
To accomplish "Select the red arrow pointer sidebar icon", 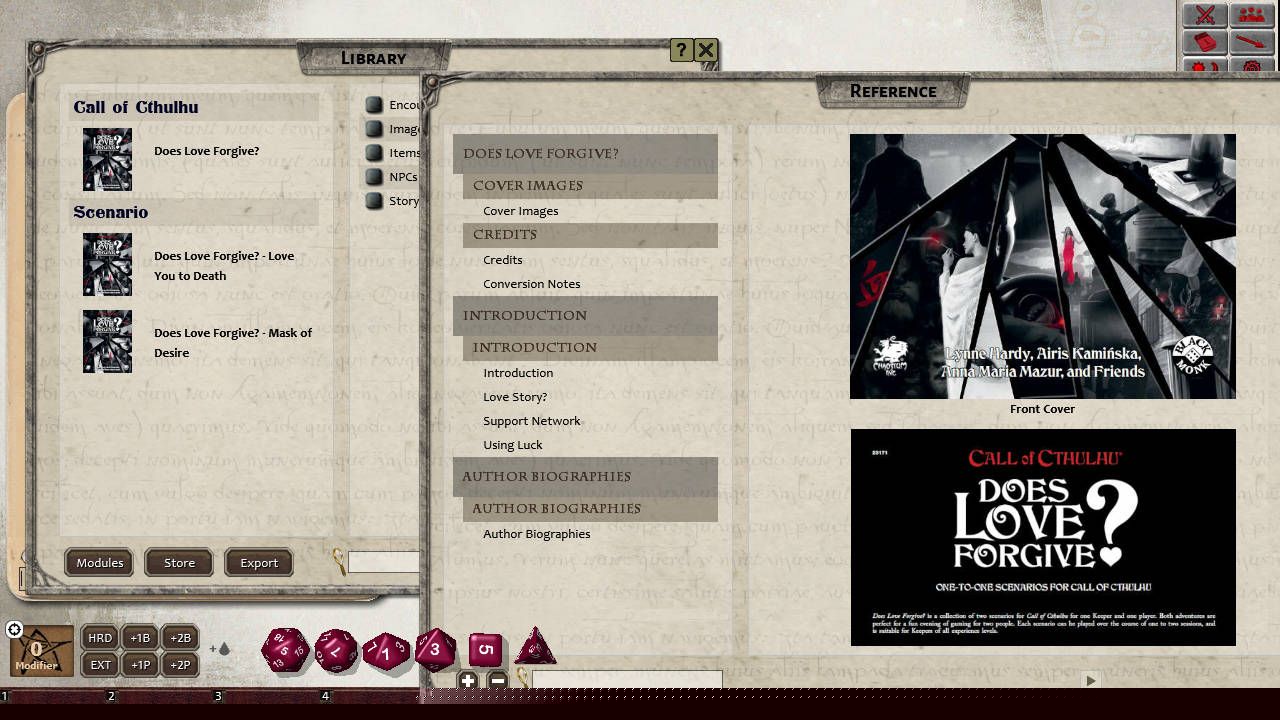I will [1251, 42].
